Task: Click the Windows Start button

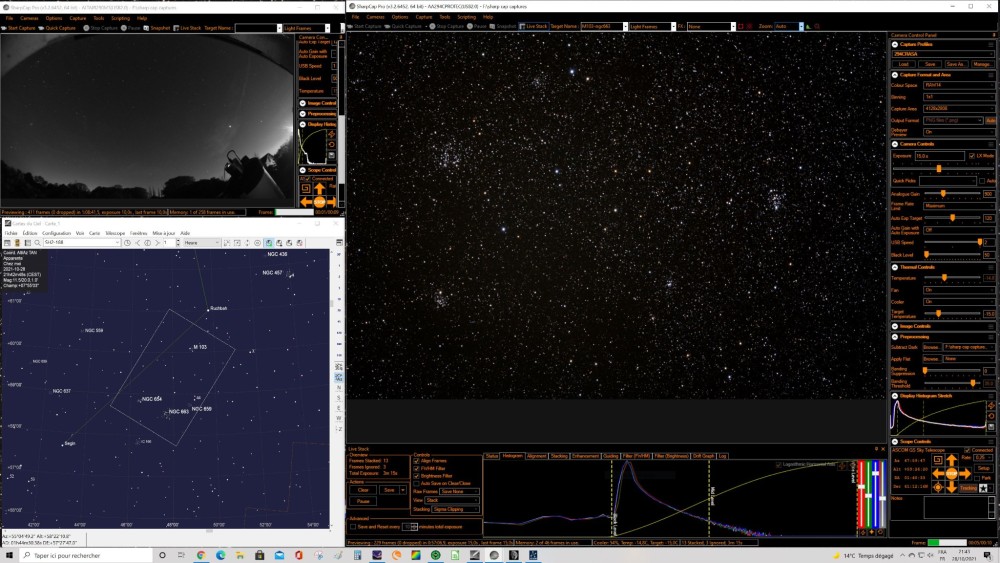Action: (x=9, y=555)
